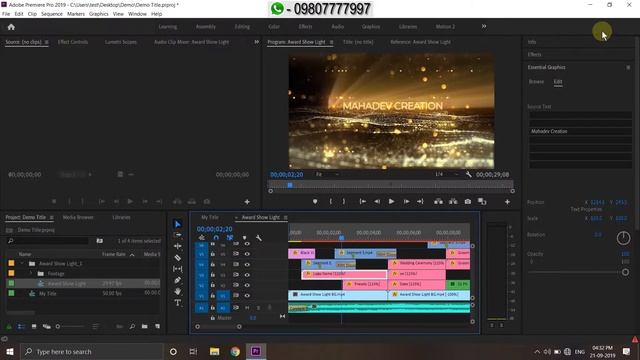The width and height of the screenshot is (640, 360).
Task: Click Windows Start button
Action: [x=10, y=351]
